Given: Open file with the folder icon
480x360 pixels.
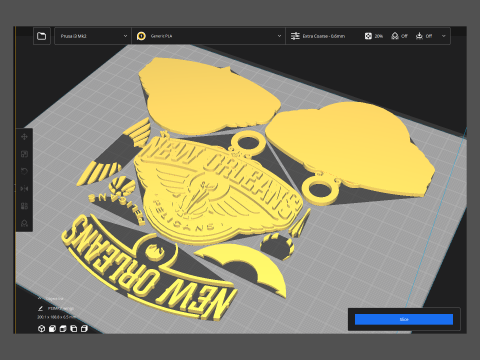Looking at the screenshot, I should point(42,36).
